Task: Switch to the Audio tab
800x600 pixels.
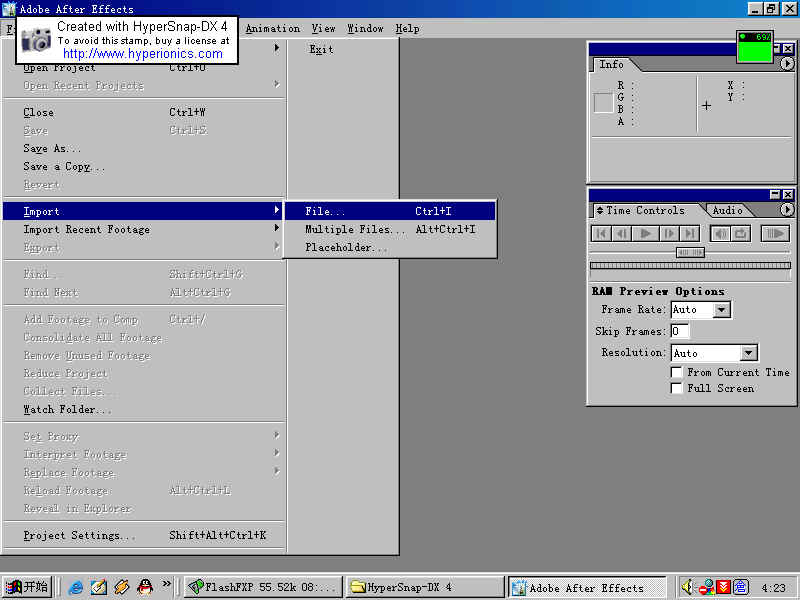Action: click(728, 210)
